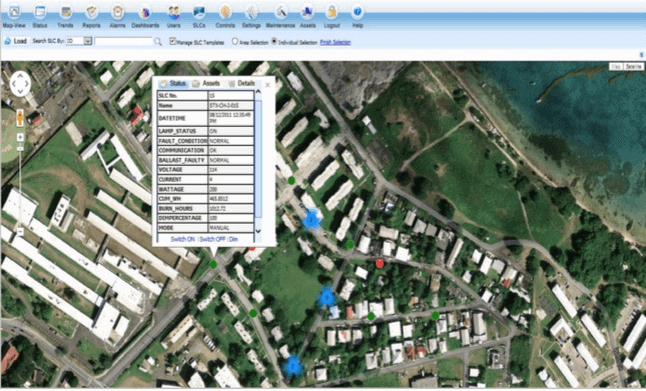Click the popup scrollbar up arrow
Viewport: 646px width, 391px height.
pos(258,91)
